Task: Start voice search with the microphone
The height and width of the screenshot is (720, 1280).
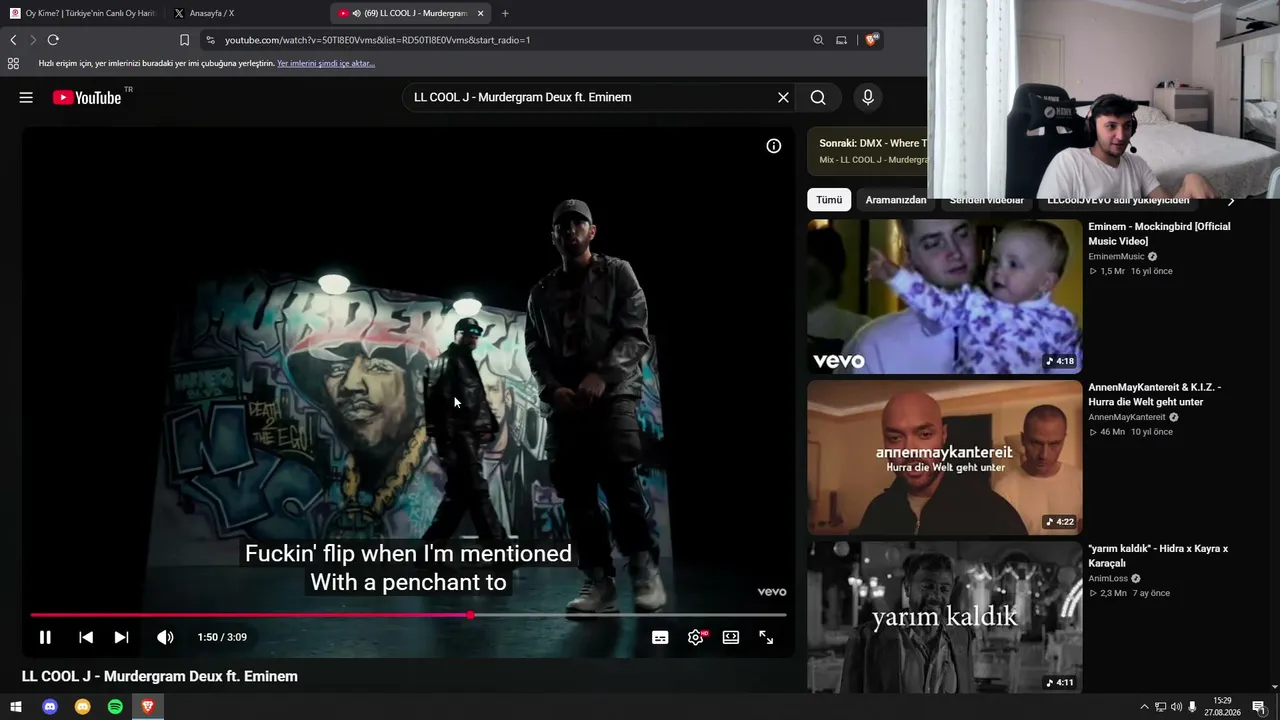Action: coord(868,97)
